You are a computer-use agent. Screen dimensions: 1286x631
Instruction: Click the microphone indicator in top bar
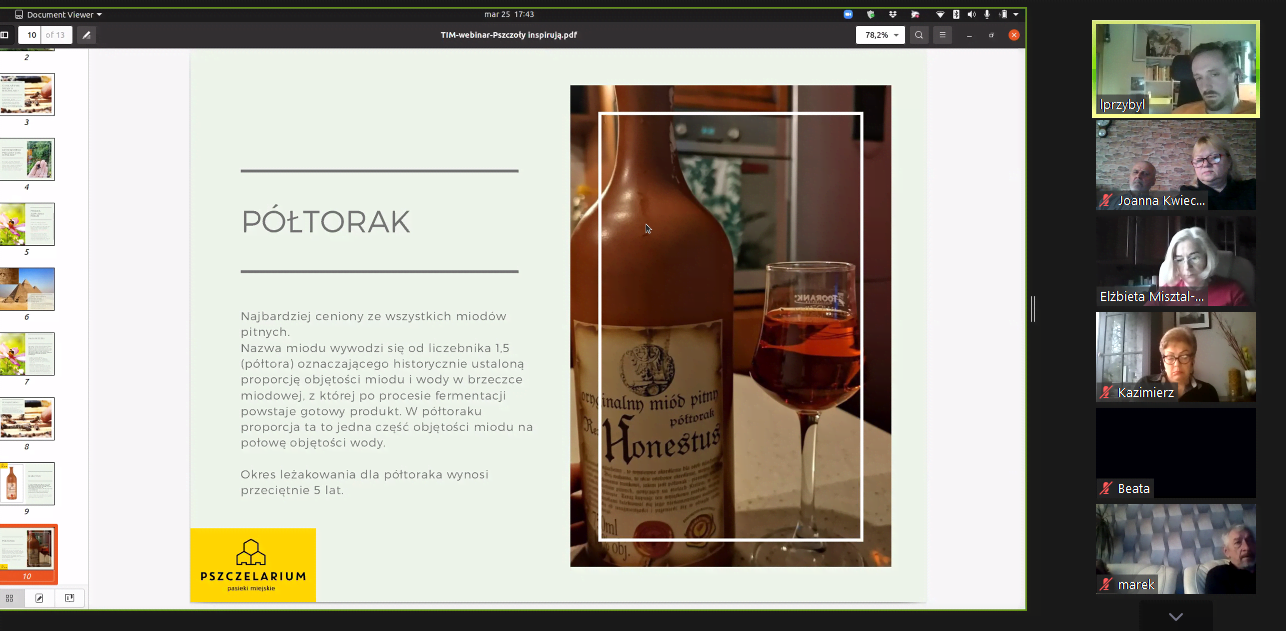pos(987,14)
